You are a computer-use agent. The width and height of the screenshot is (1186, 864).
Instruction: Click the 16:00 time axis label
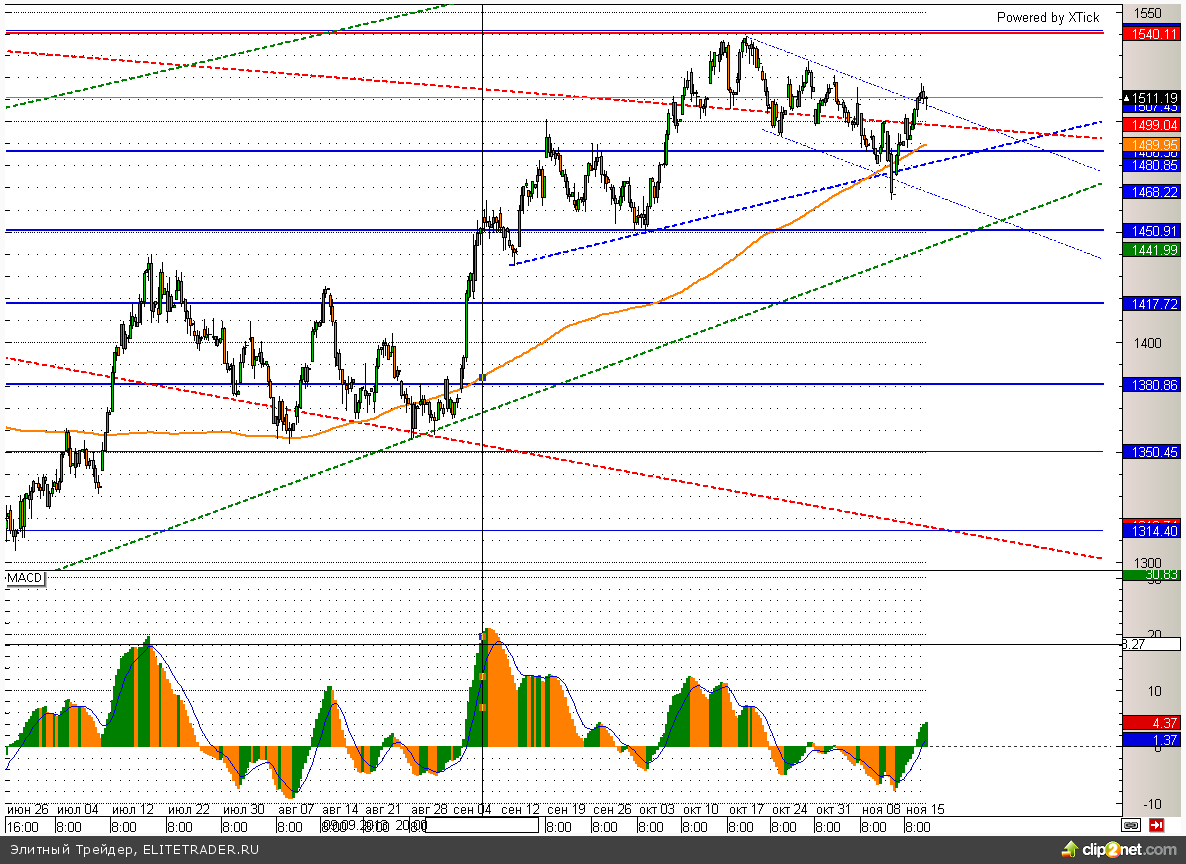(x=23, y=827)
